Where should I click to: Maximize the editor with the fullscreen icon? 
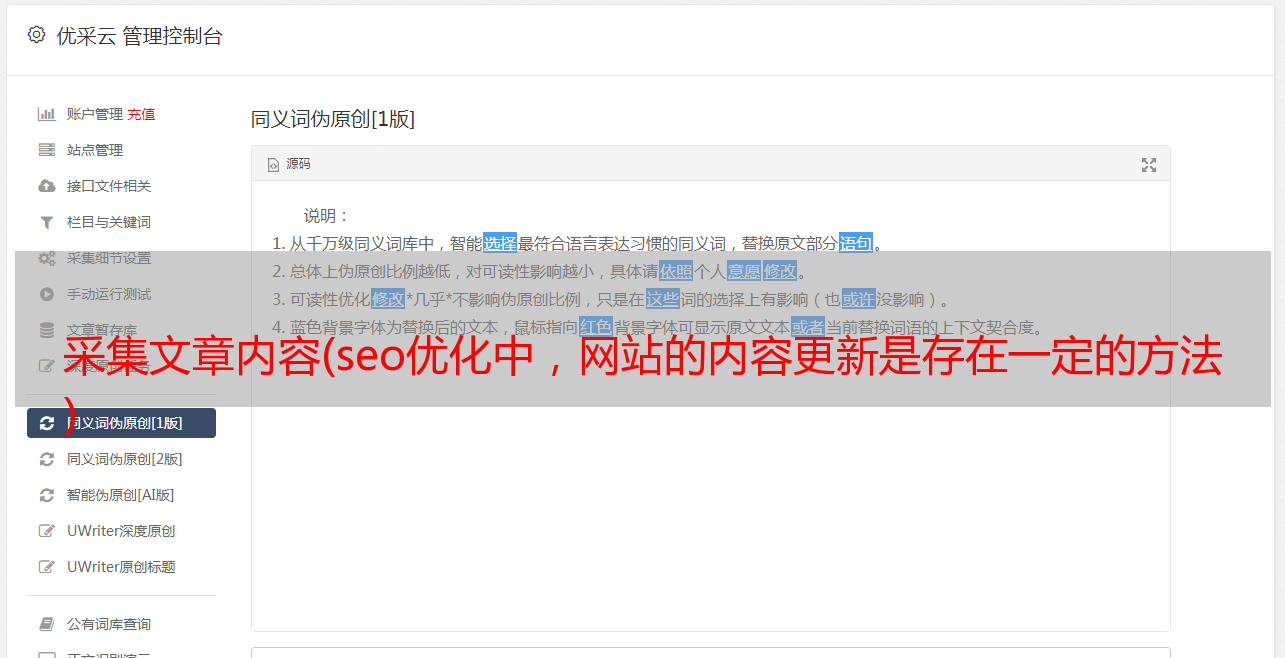pyautogui.click(x=1149, y=165)
